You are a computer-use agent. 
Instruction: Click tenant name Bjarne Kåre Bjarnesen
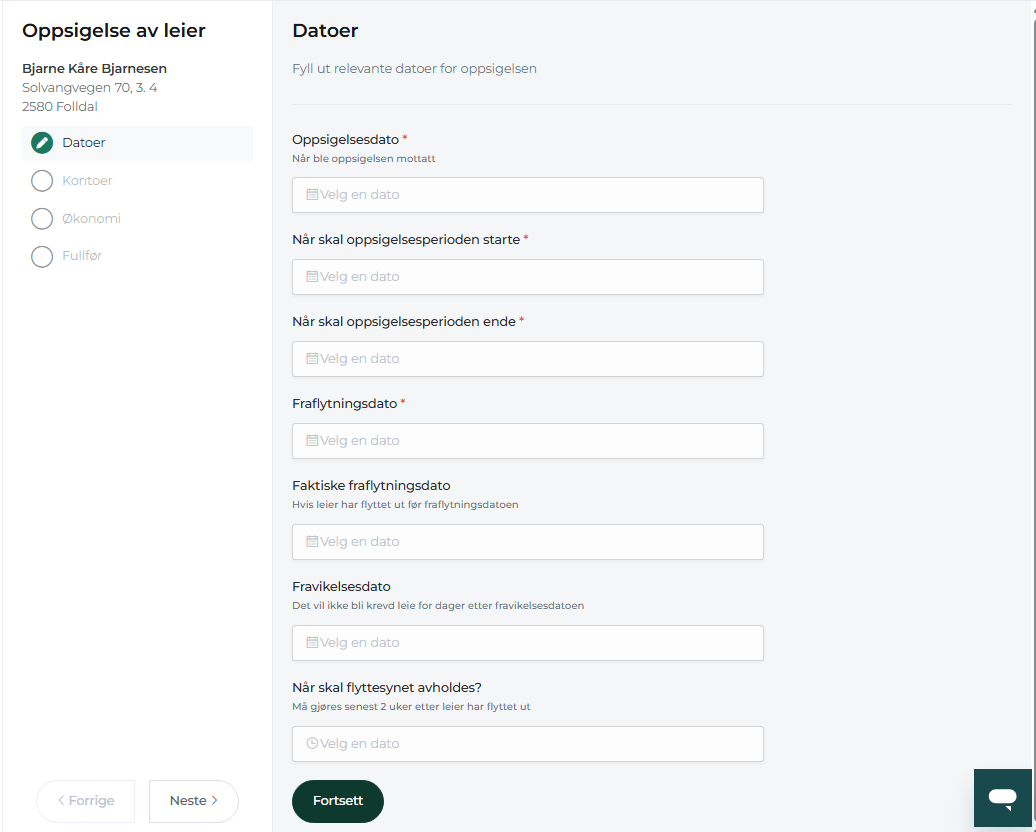pos(94,69)
